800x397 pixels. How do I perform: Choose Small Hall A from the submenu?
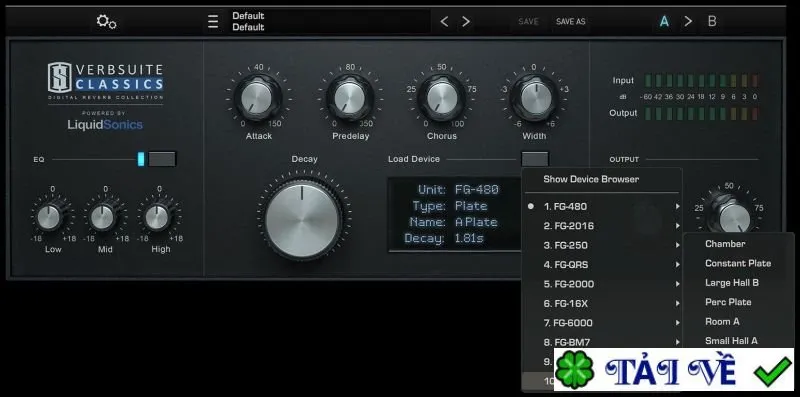tap(731, 341)
